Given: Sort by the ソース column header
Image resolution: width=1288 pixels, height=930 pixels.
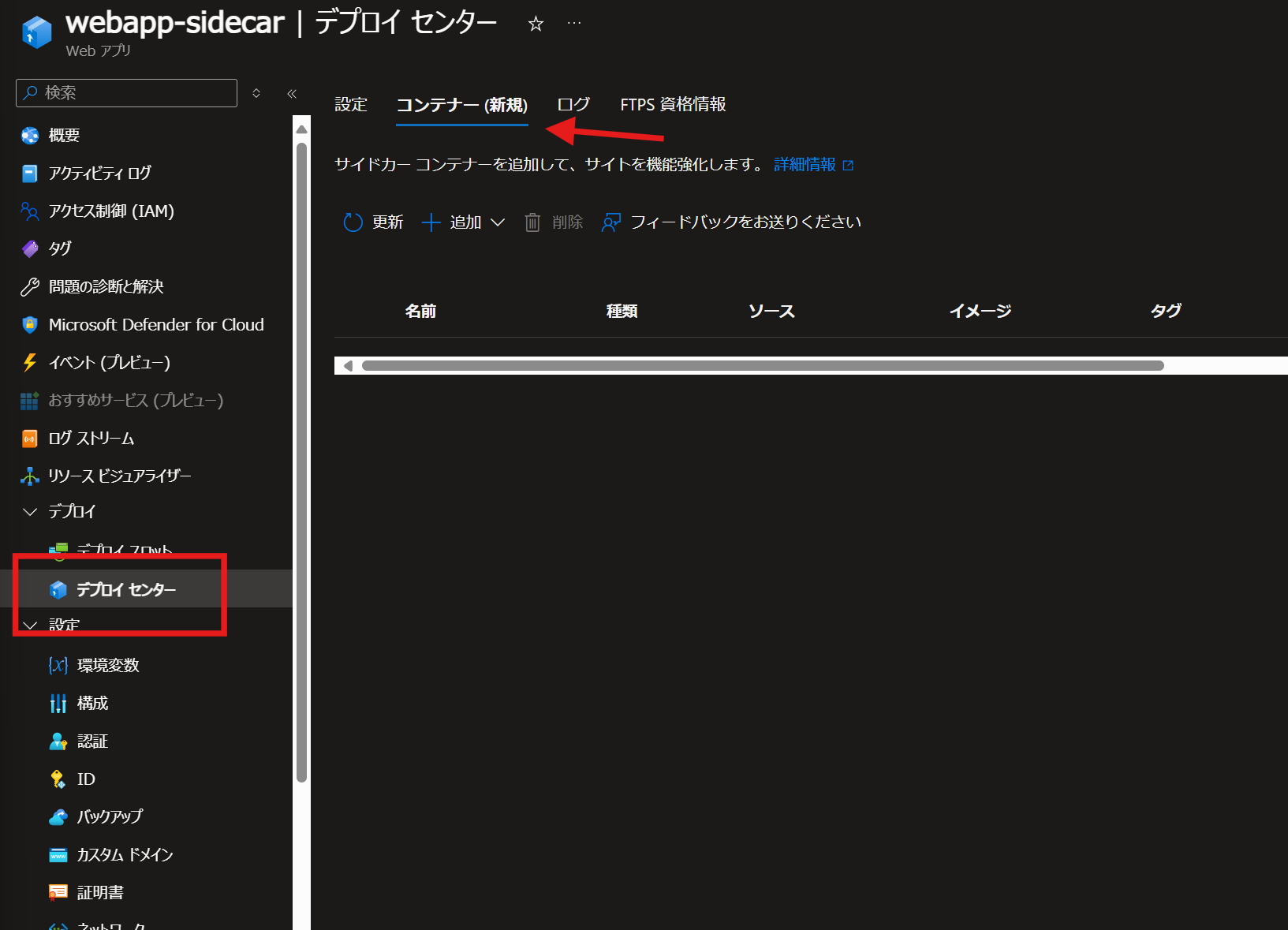Looking at the screenshot, I should pos(771,312).
